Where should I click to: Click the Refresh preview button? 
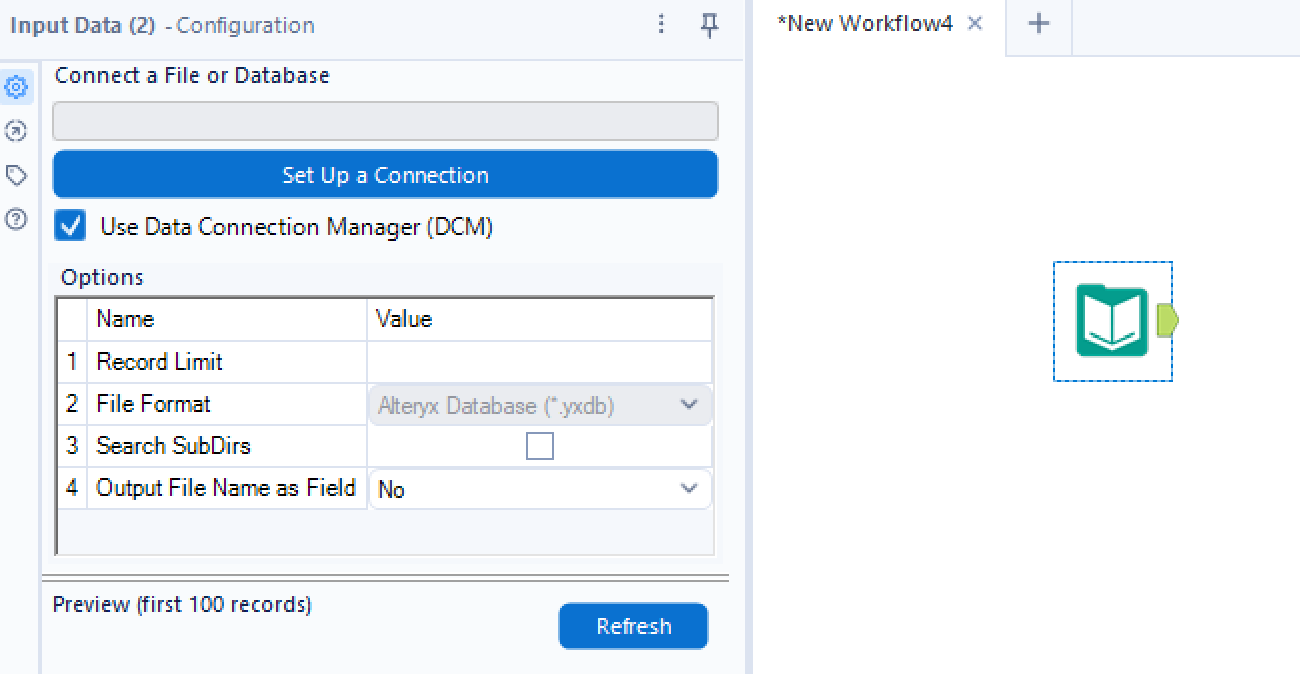click(x=633, y=626)
